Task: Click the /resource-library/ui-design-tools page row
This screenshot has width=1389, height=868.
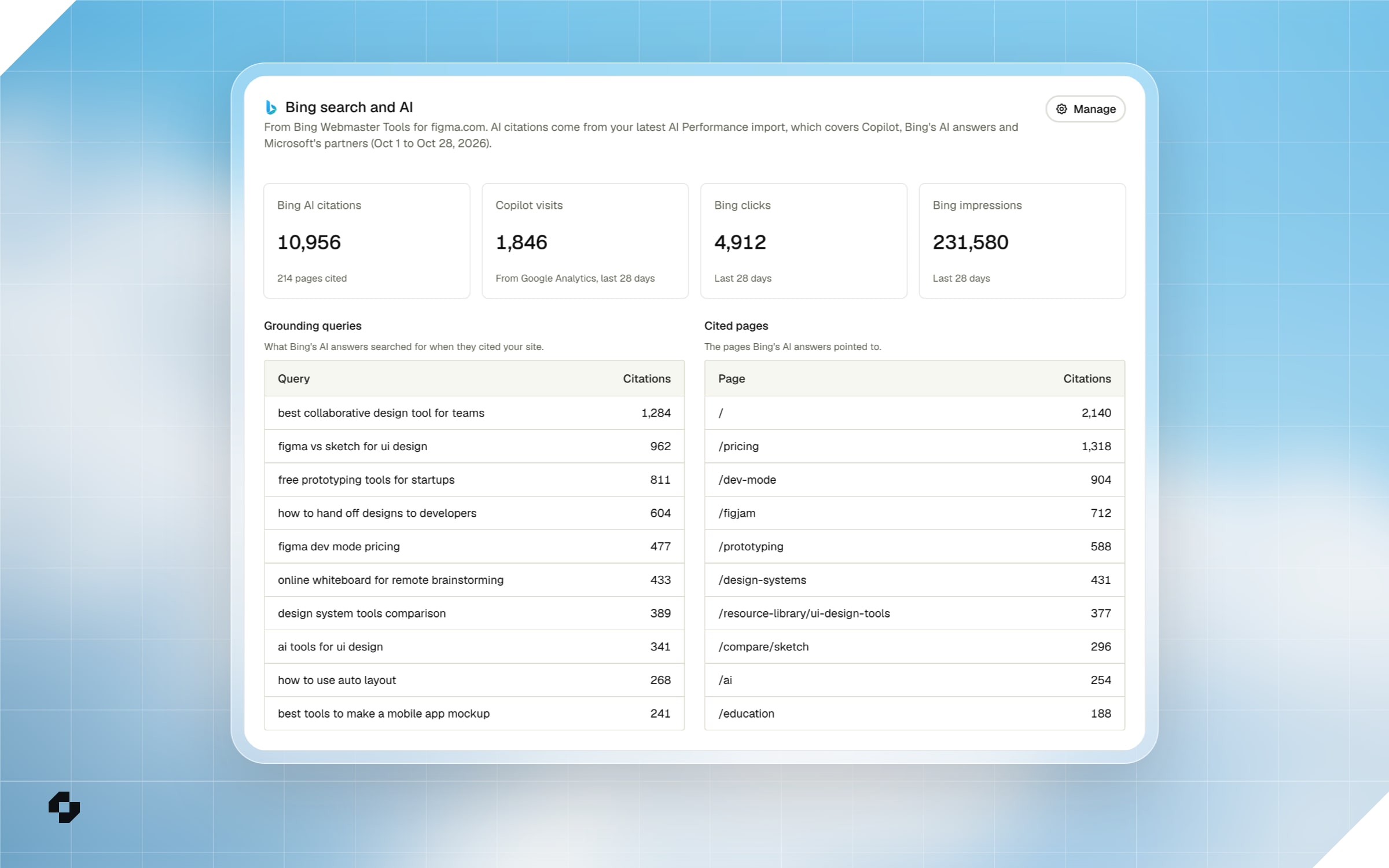Action: tap(915, 613)
